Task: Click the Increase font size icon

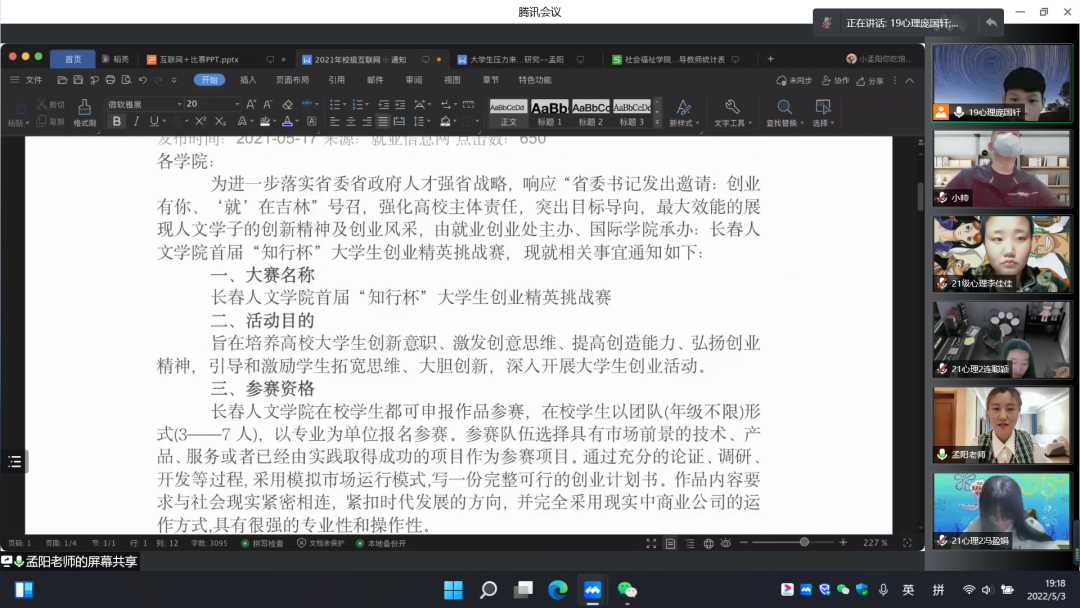Action: coord(251,104)
